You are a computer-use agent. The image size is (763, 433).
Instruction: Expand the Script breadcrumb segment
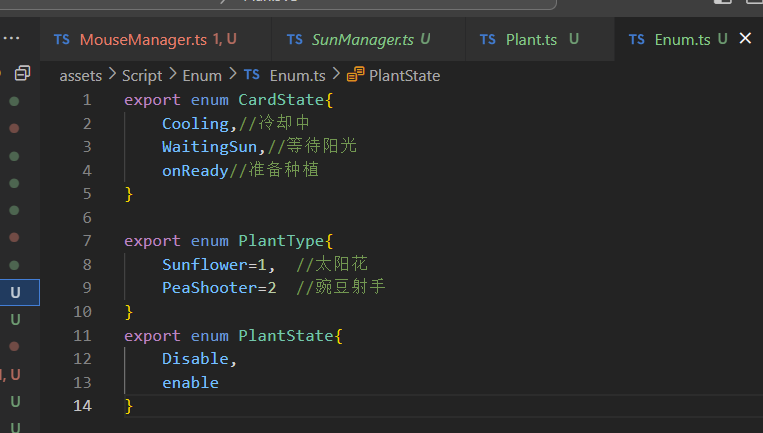[x=142, y=75]
